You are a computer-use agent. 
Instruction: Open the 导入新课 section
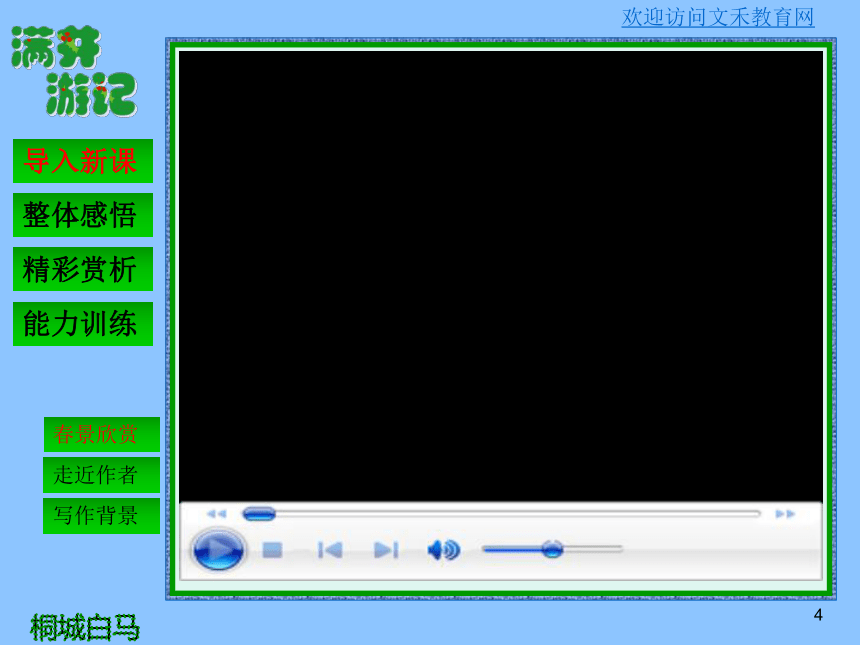(83, 161)
